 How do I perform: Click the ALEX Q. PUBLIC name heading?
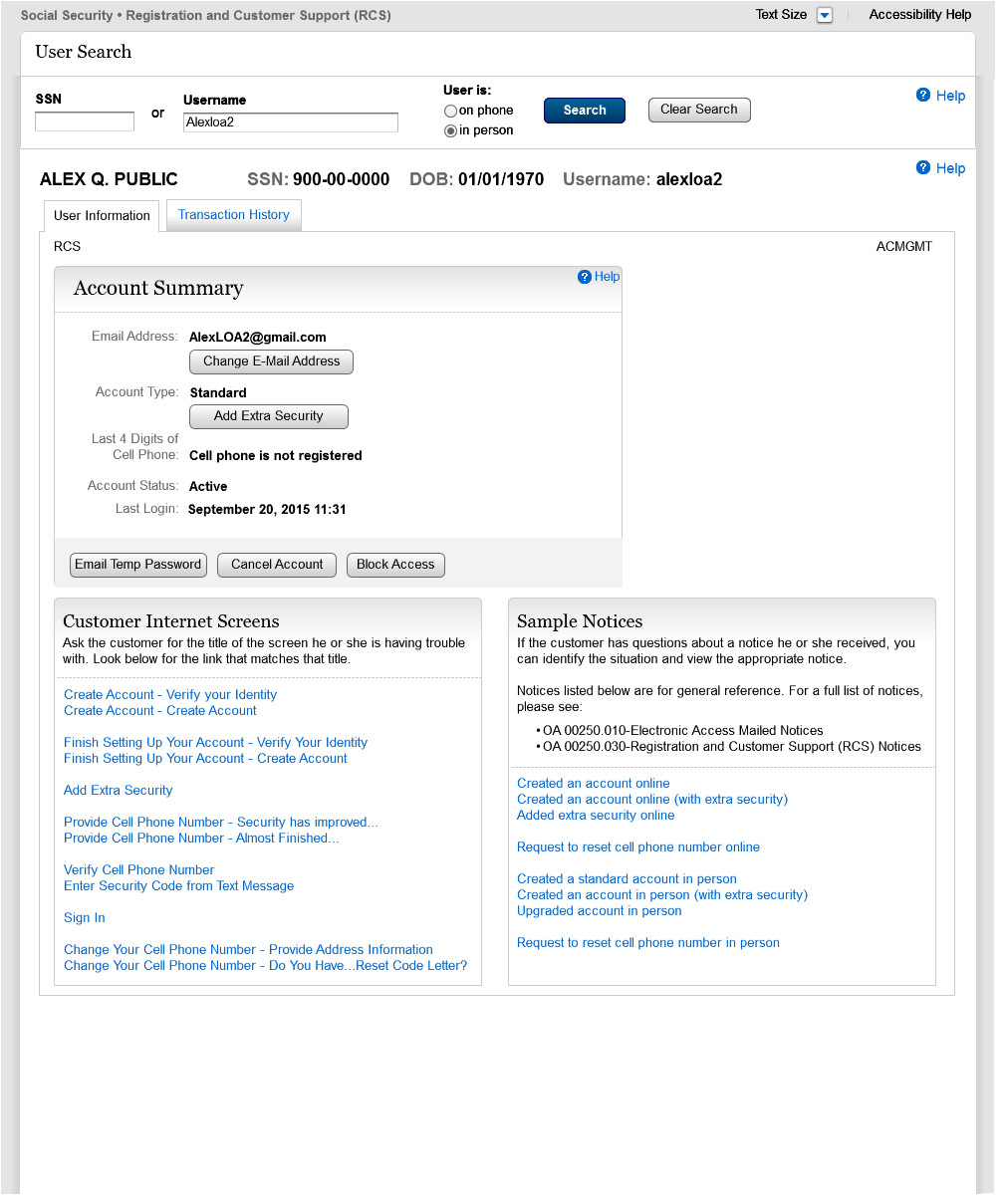(109, 179)
